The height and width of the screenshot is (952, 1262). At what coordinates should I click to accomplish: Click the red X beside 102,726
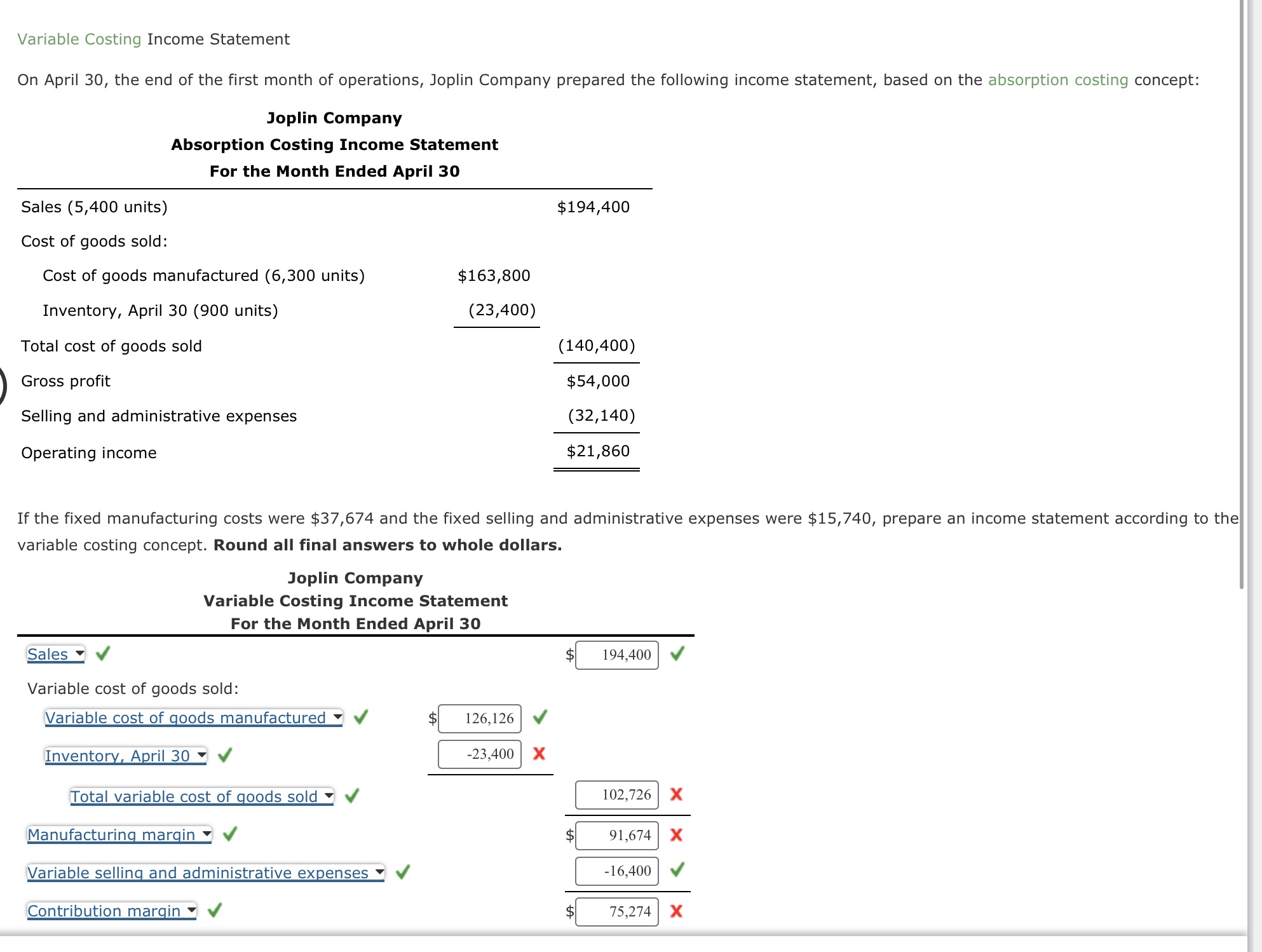pos(676,794)
